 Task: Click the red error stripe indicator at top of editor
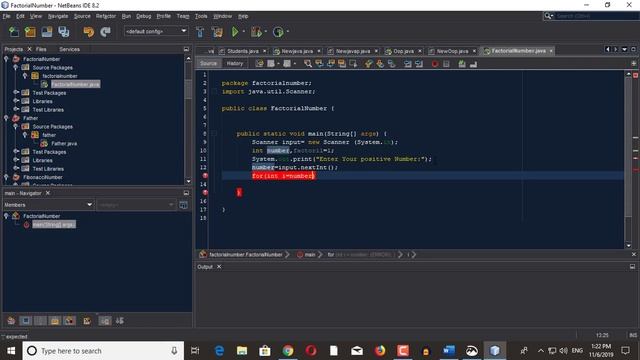point(636,76)
